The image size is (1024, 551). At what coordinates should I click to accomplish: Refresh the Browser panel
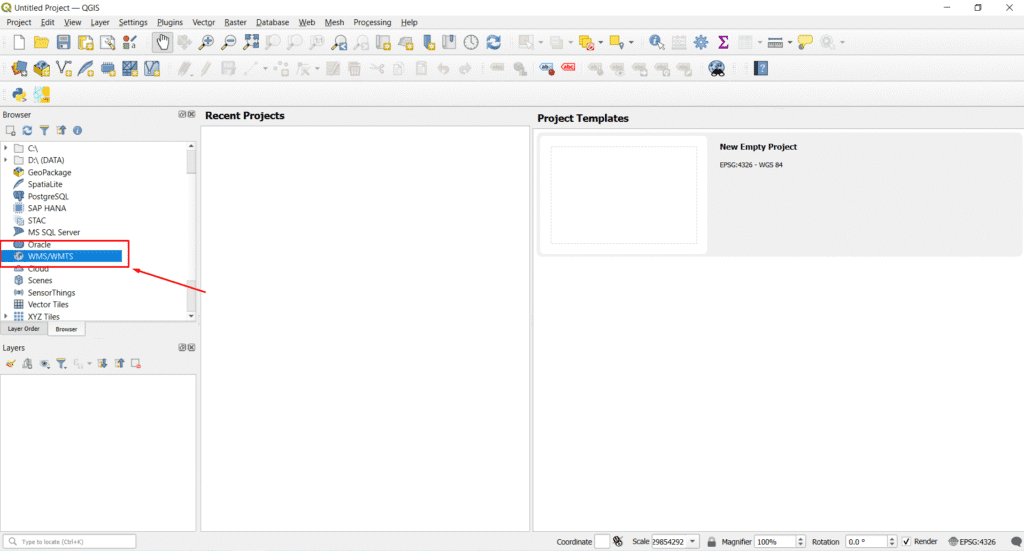(x=27, y=131)
